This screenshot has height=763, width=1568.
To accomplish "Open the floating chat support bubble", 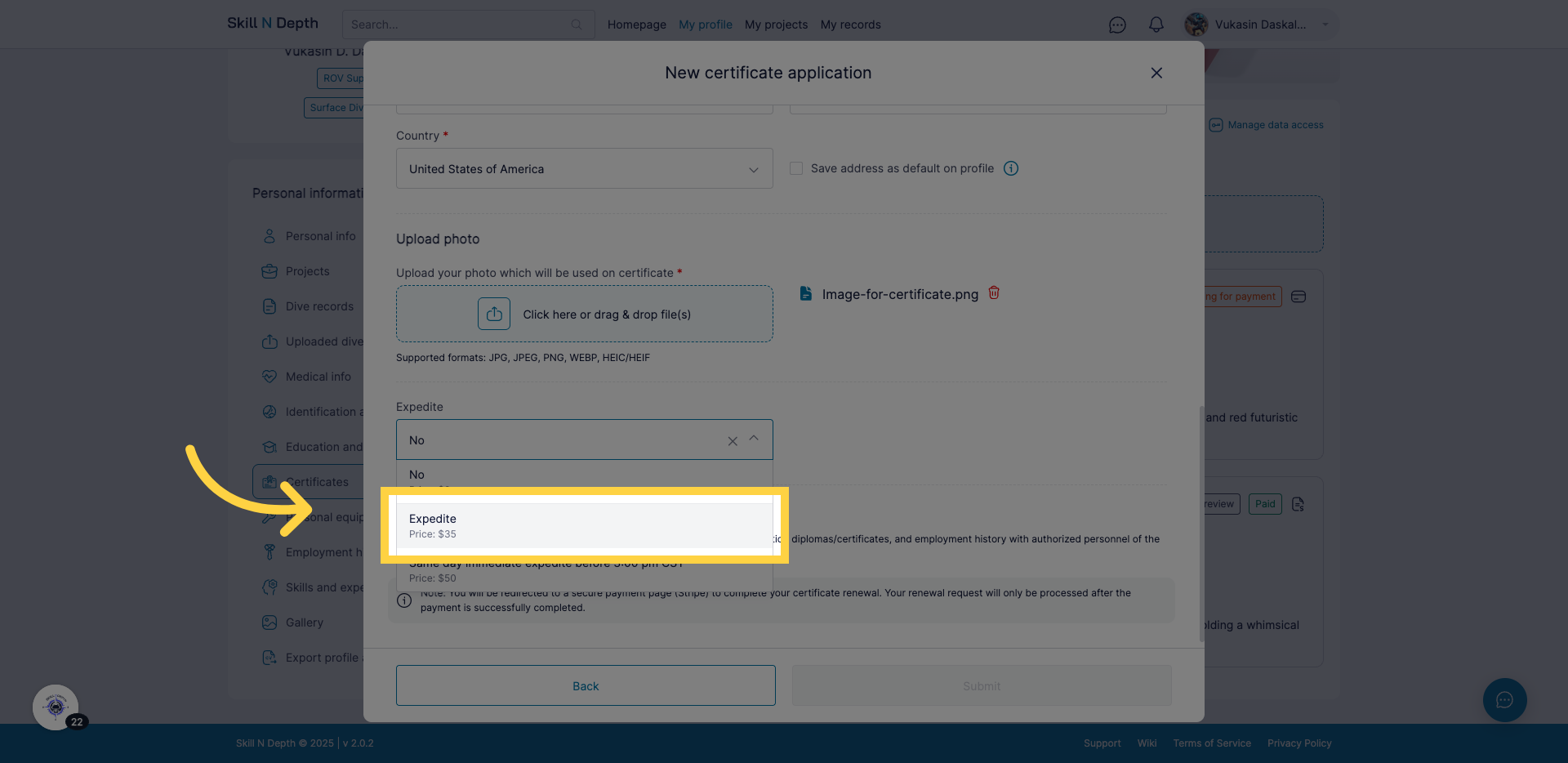I will click(1504, 700).
